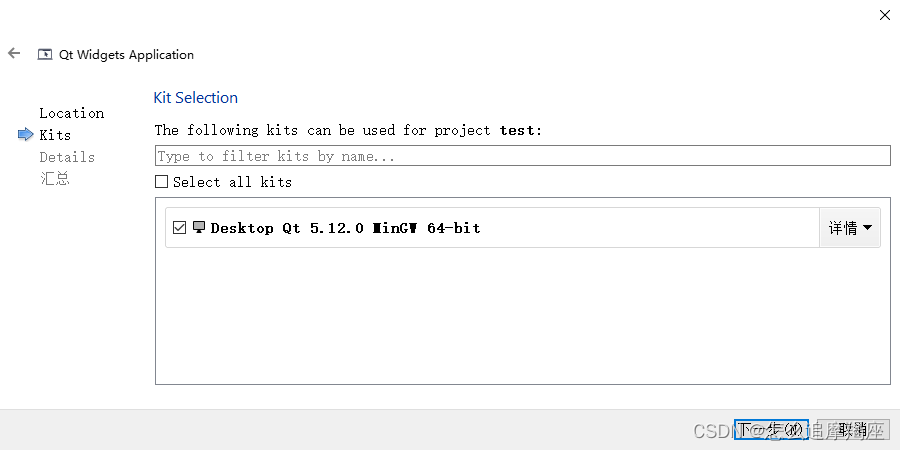Click the blue arrow marking the Kits step
Viewport: 900px width, 450px height.
point(26,134)
